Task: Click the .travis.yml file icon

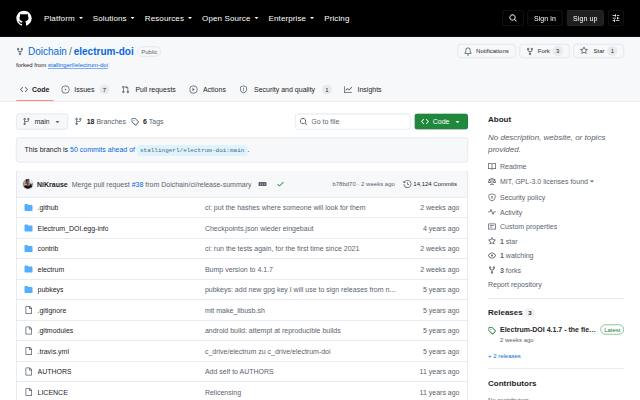Action: point(28,351)
